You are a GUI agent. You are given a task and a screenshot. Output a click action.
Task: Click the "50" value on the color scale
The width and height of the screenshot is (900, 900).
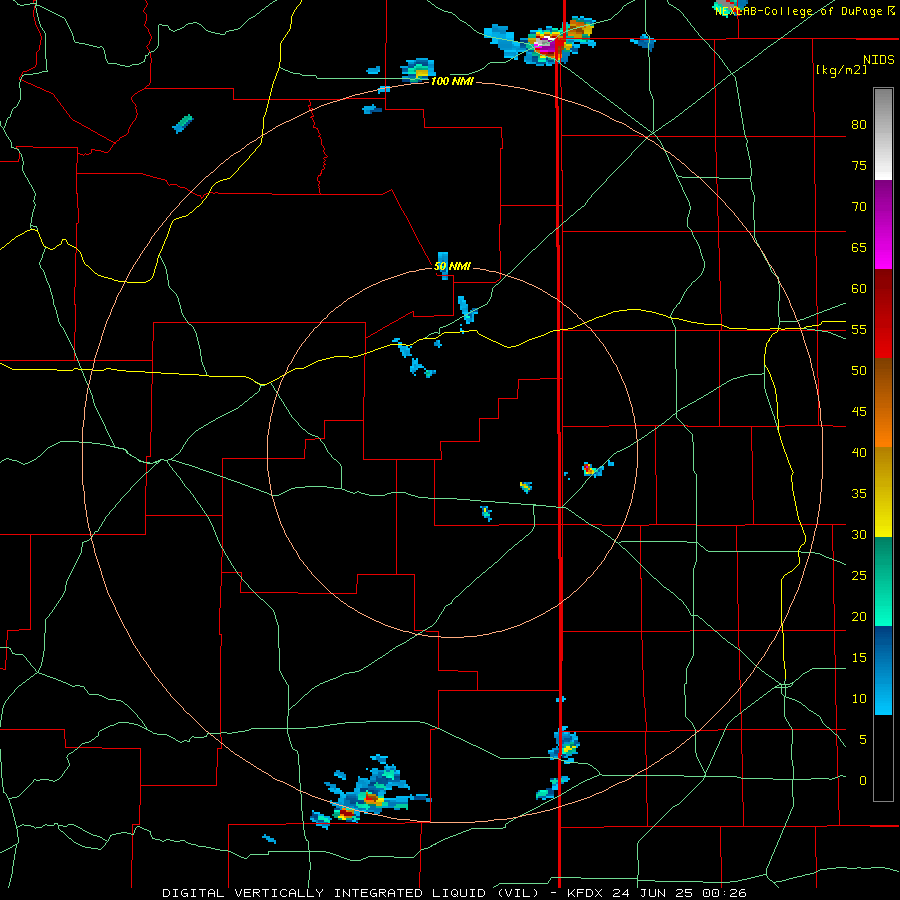point(859,370)
